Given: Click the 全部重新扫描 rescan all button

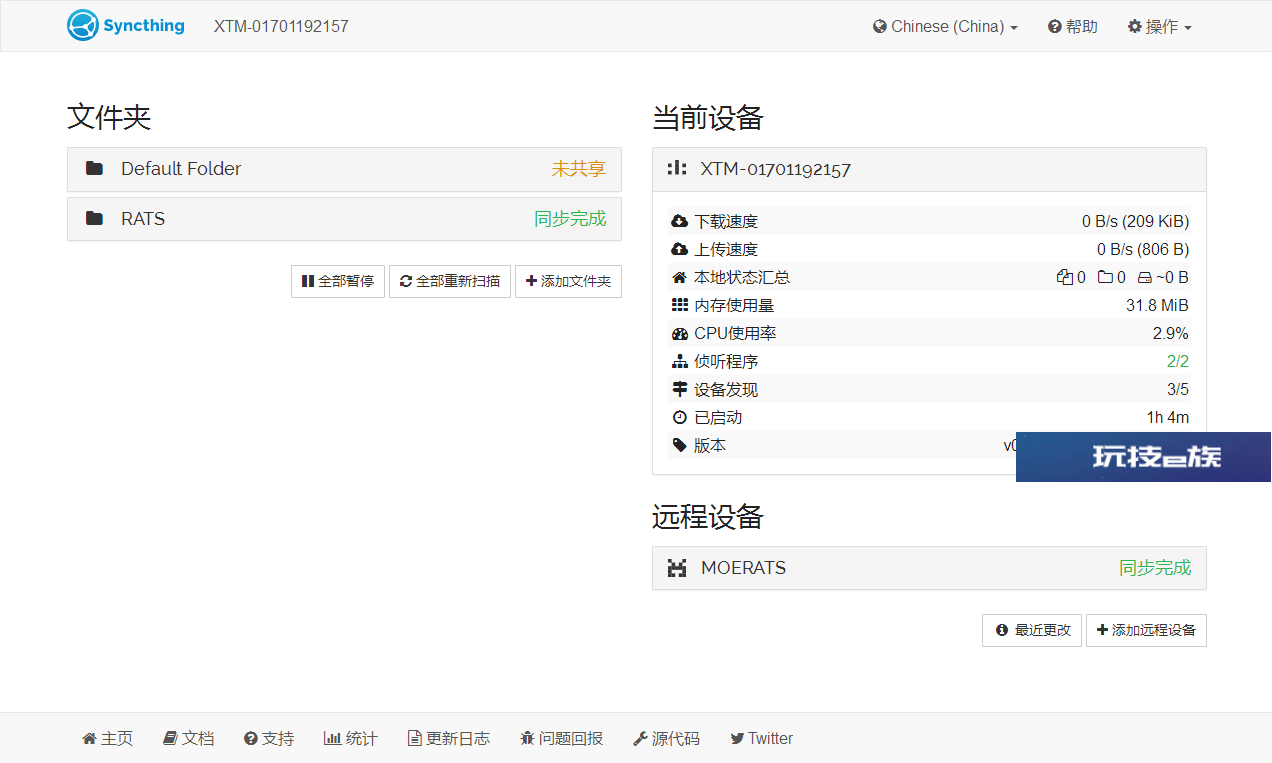Looking at the screenshot, I should (450, 282).
